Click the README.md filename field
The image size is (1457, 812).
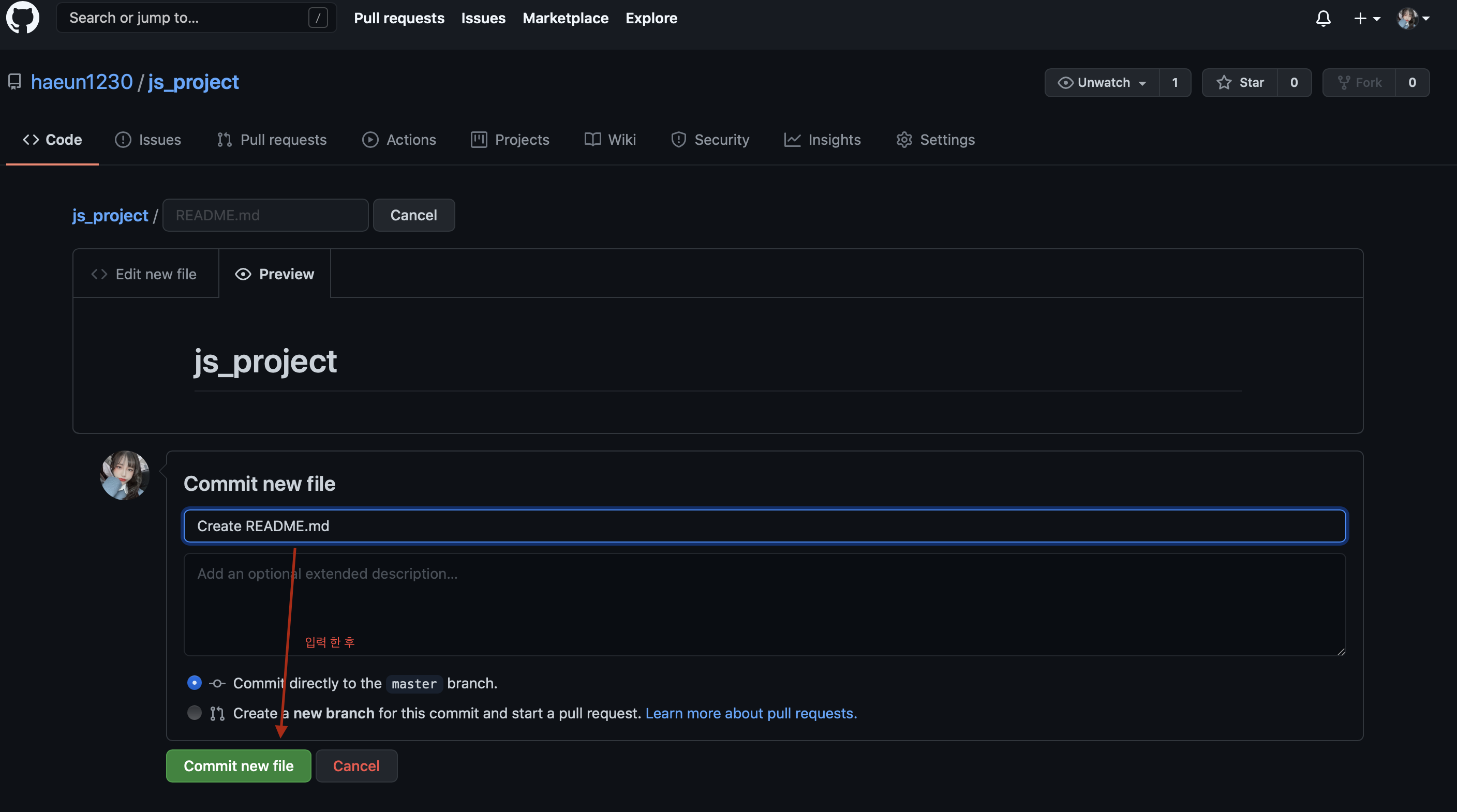(x=265, y=216)
